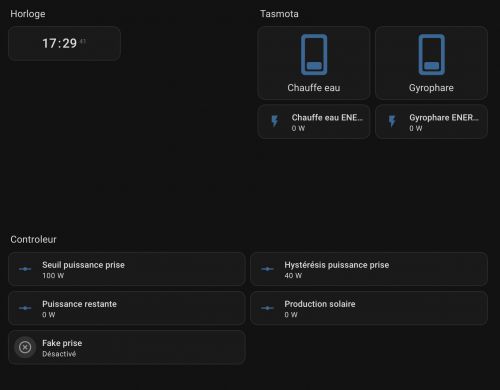Click the Controleur section heading
500x390 pixels.
(33, 239)
